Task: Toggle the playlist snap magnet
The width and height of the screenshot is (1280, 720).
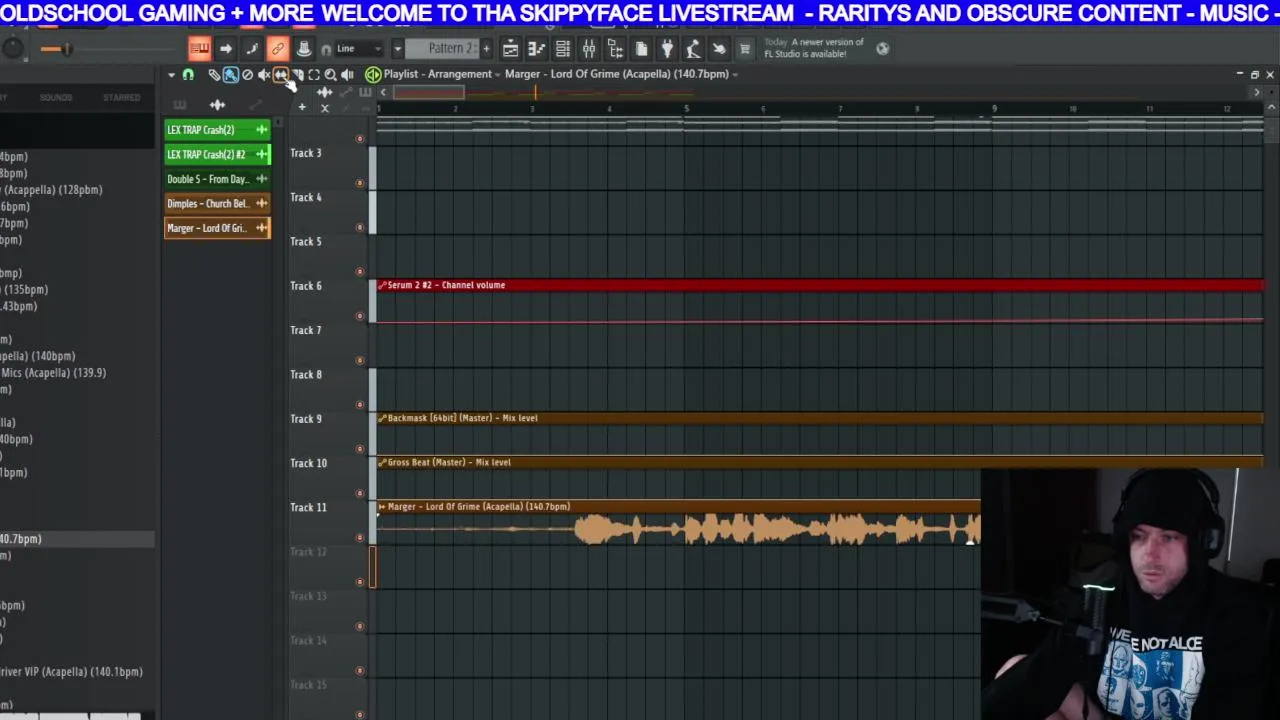Action: [x=189, y=75]
